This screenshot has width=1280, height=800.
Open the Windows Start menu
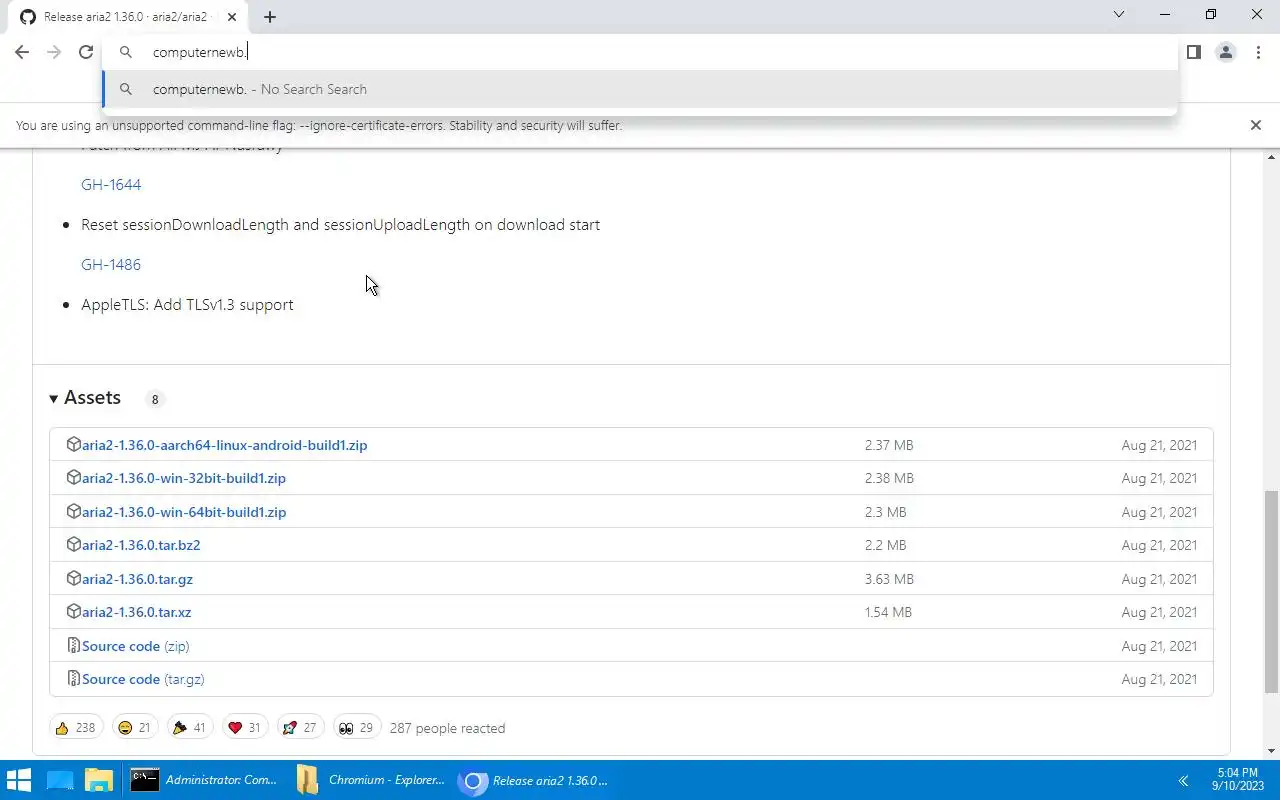[x=19, y=780]
